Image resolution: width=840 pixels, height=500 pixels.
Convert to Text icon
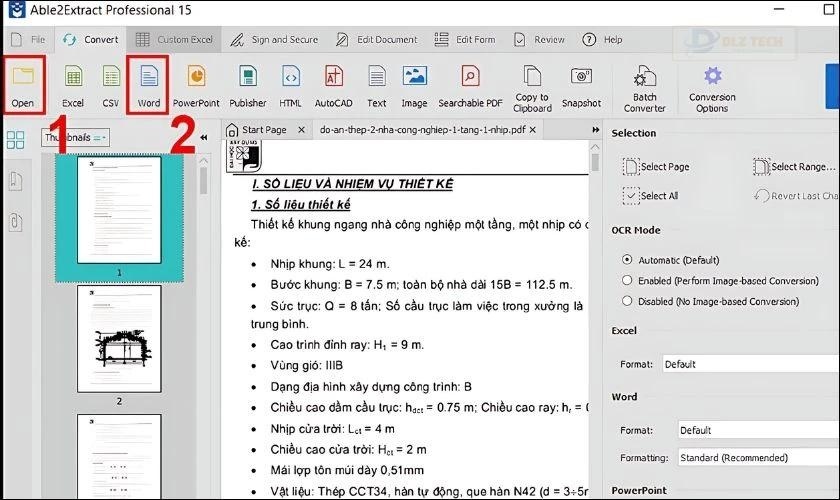(377, 77)
